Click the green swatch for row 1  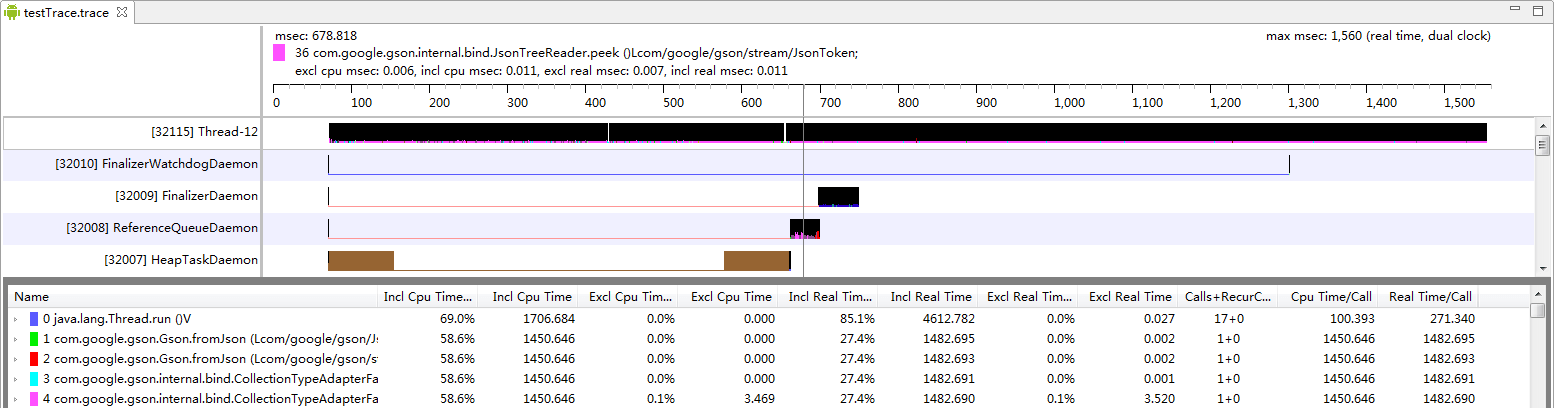coord(34,339)
